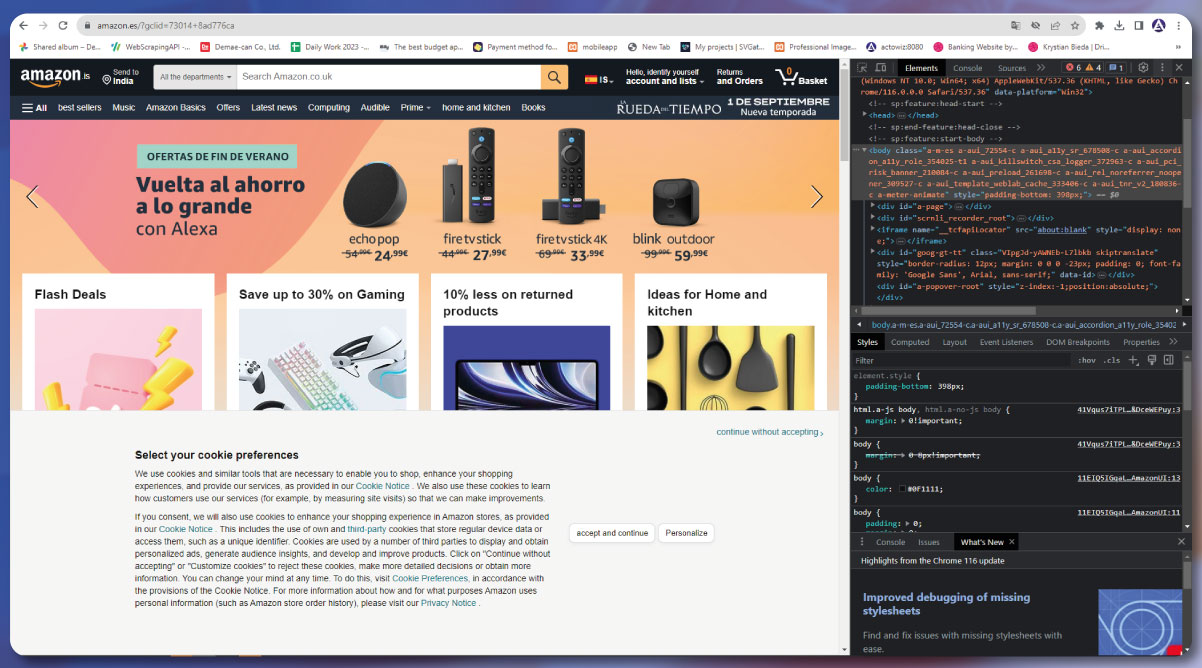Expand the margin property triangle in html.a-js body rule
Image resolution: width=1202 pixels, height=668 pixels.
point(901,421)
